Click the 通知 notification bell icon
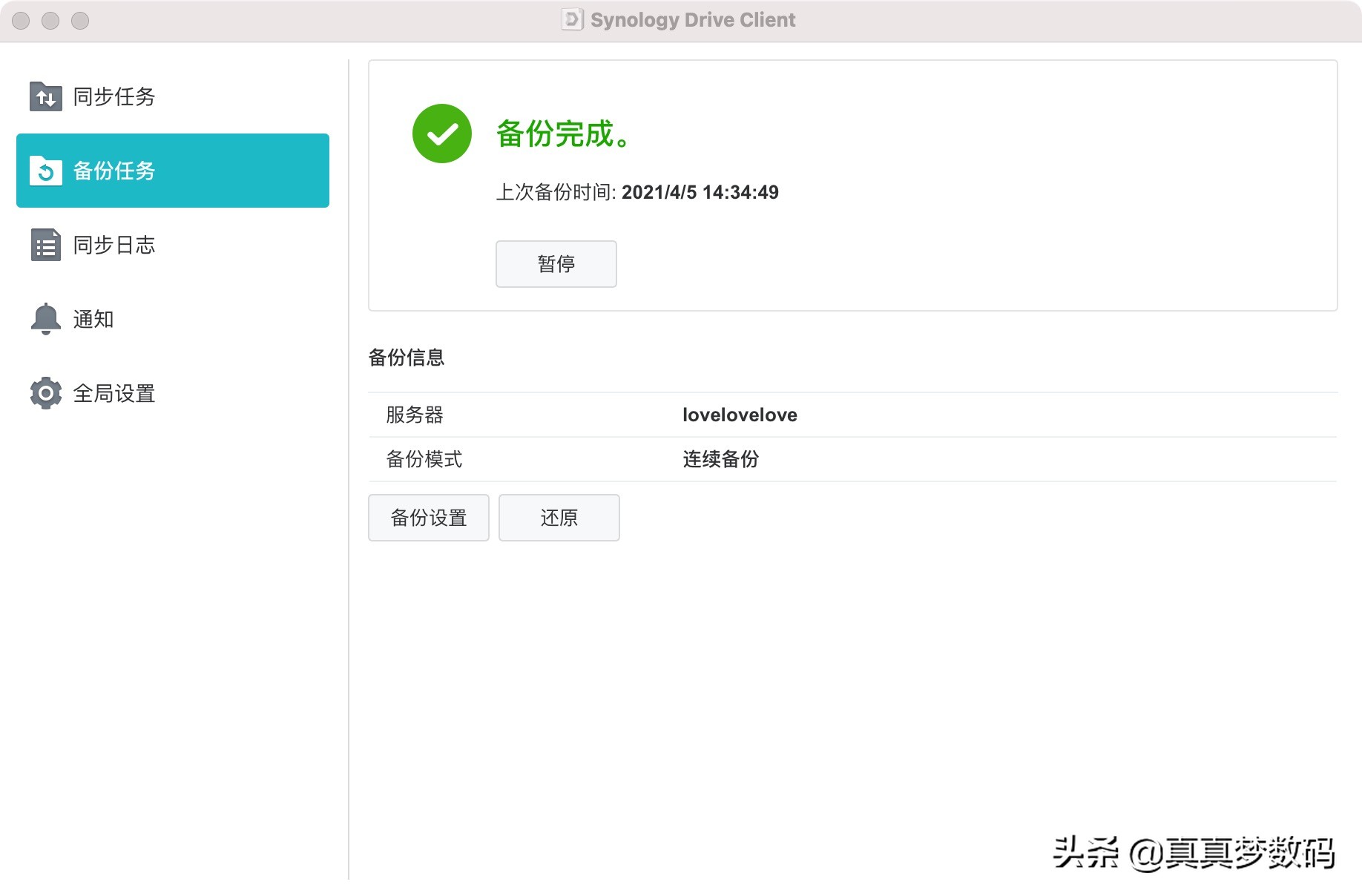1362x896 pixels. coord(45,319)
